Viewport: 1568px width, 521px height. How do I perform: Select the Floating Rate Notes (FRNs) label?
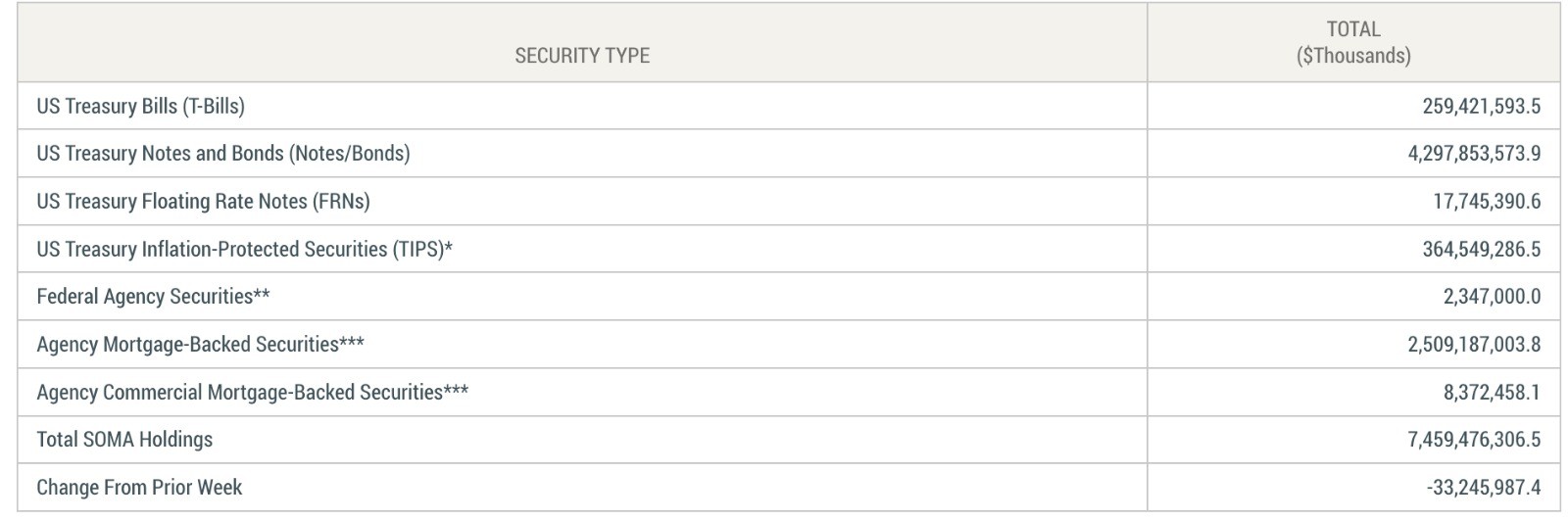point(203,202)
